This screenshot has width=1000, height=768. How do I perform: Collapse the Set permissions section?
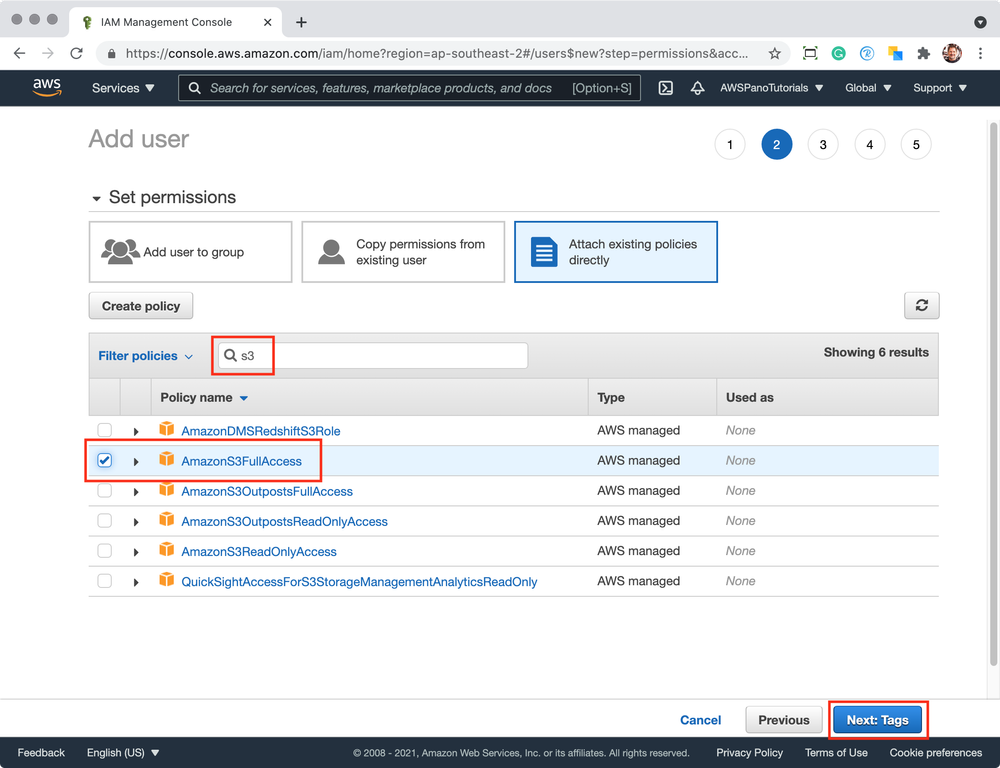pos(96,198)
